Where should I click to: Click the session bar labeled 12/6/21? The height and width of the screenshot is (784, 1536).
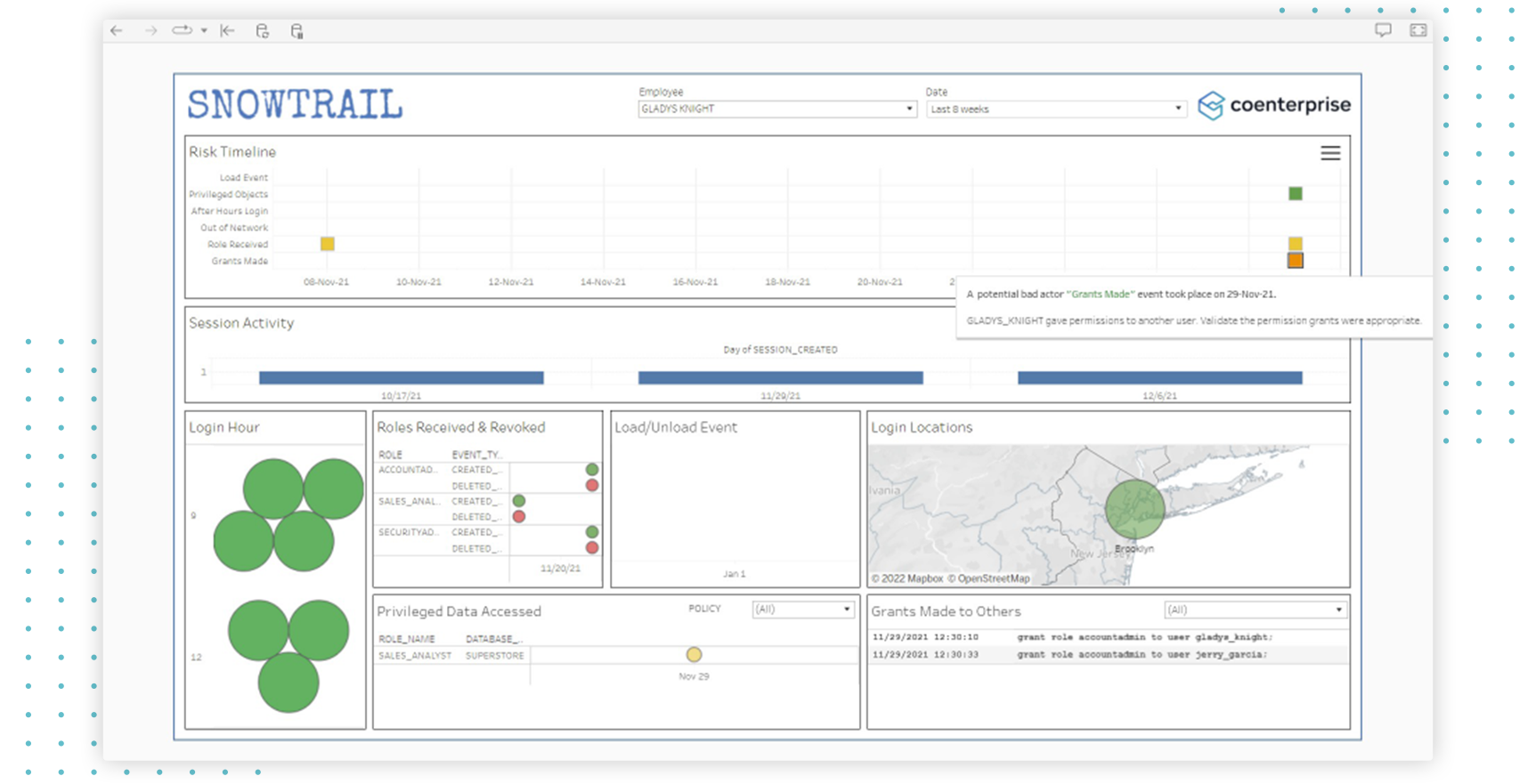[x=1160, y=378]
